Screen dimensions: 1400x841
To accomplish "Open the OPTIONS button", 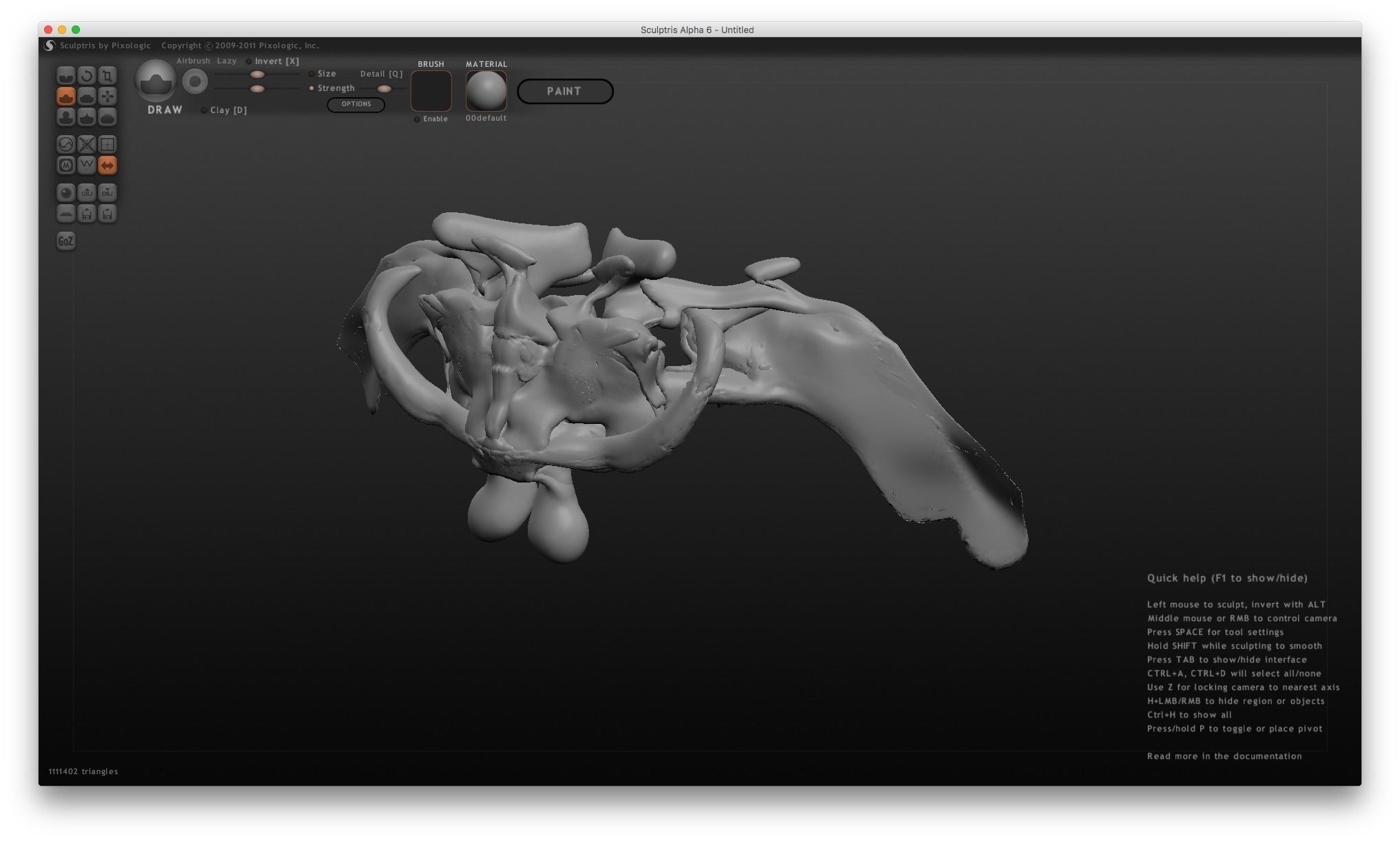I will [356, 104].
